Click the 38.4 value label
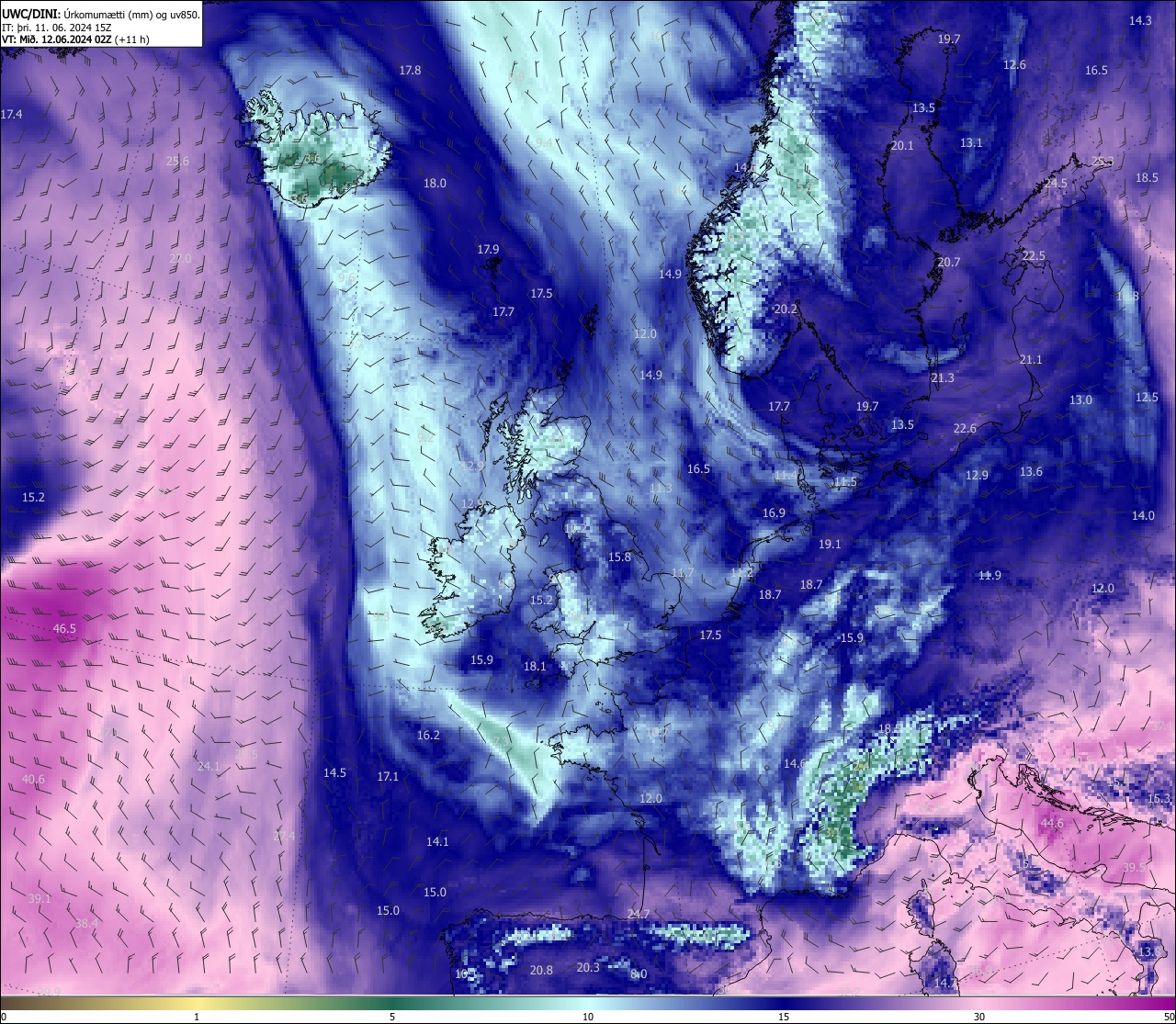 click(86, 924)
